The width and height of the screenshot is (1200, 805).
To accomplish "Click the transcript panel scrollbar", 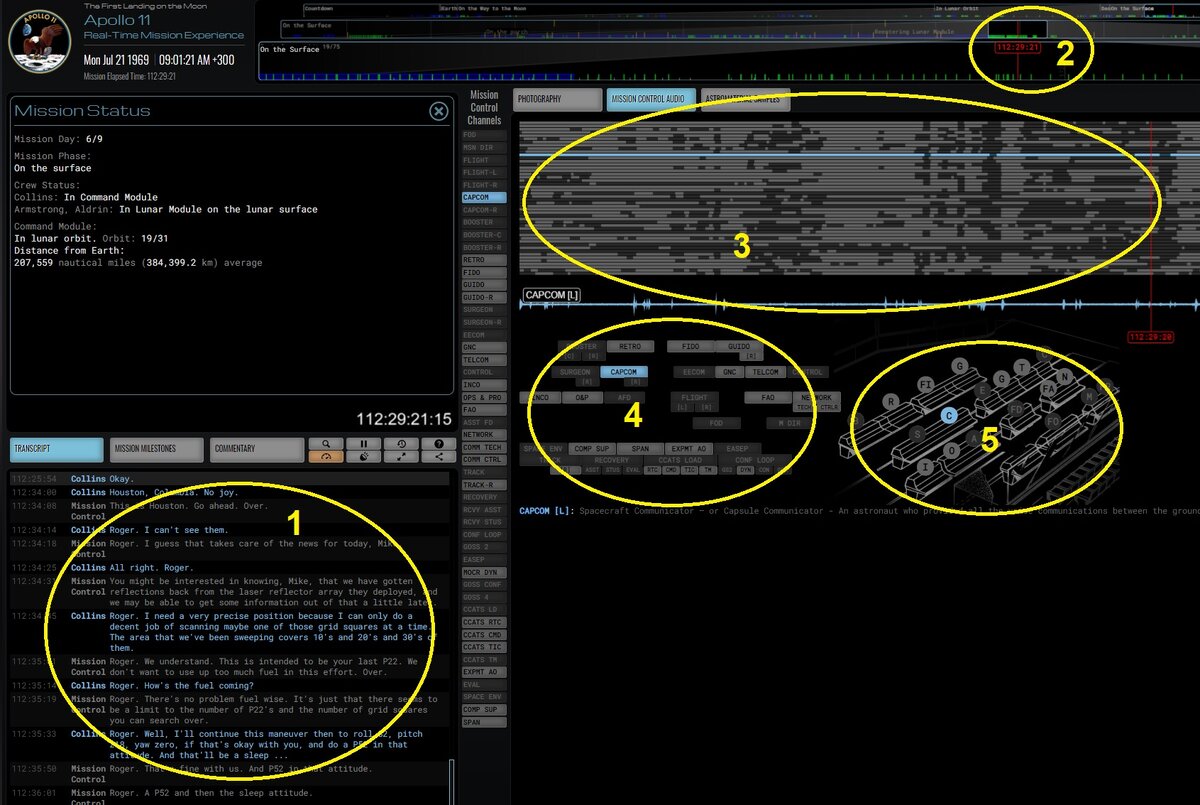I will pos(451,780).
